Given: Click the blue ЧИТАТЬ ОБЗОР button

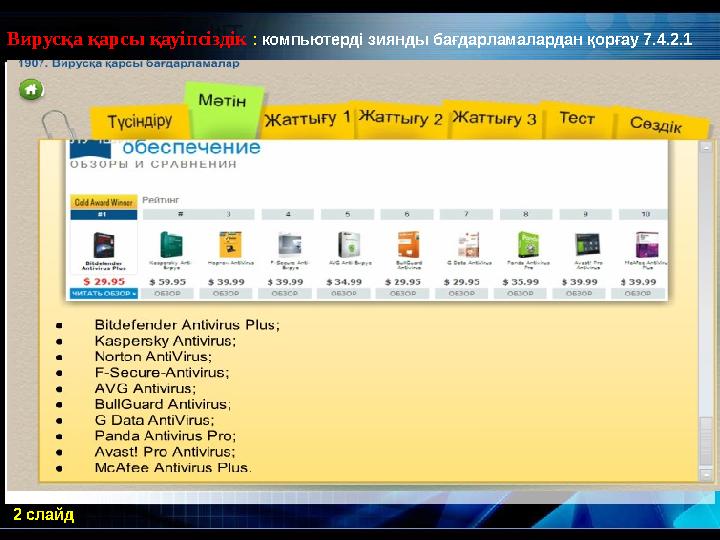Looking at the screenshot, I should [x=104, y=293].
